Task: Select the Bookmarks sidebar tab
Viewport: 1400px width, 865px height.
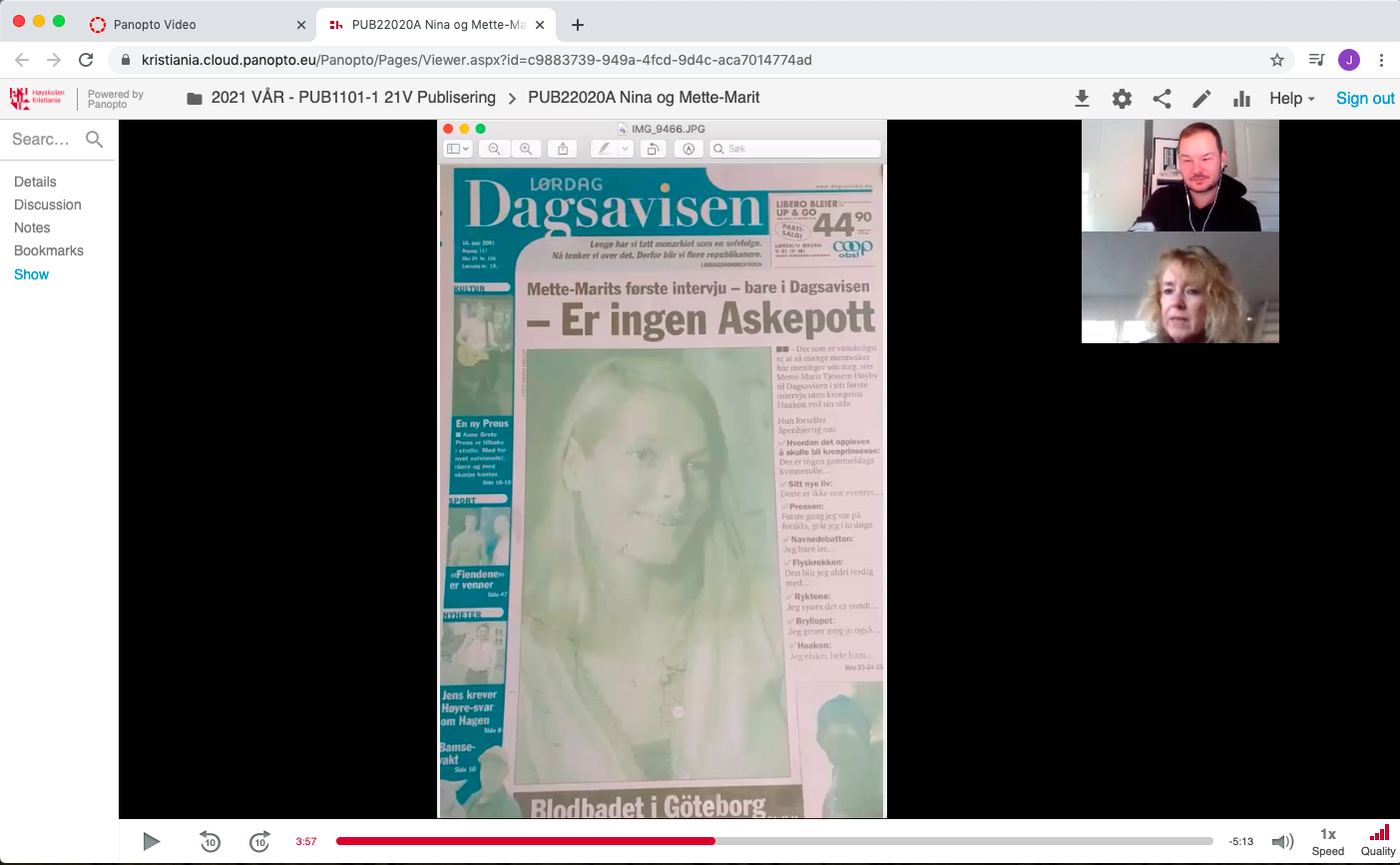Action: click(49, 250)
